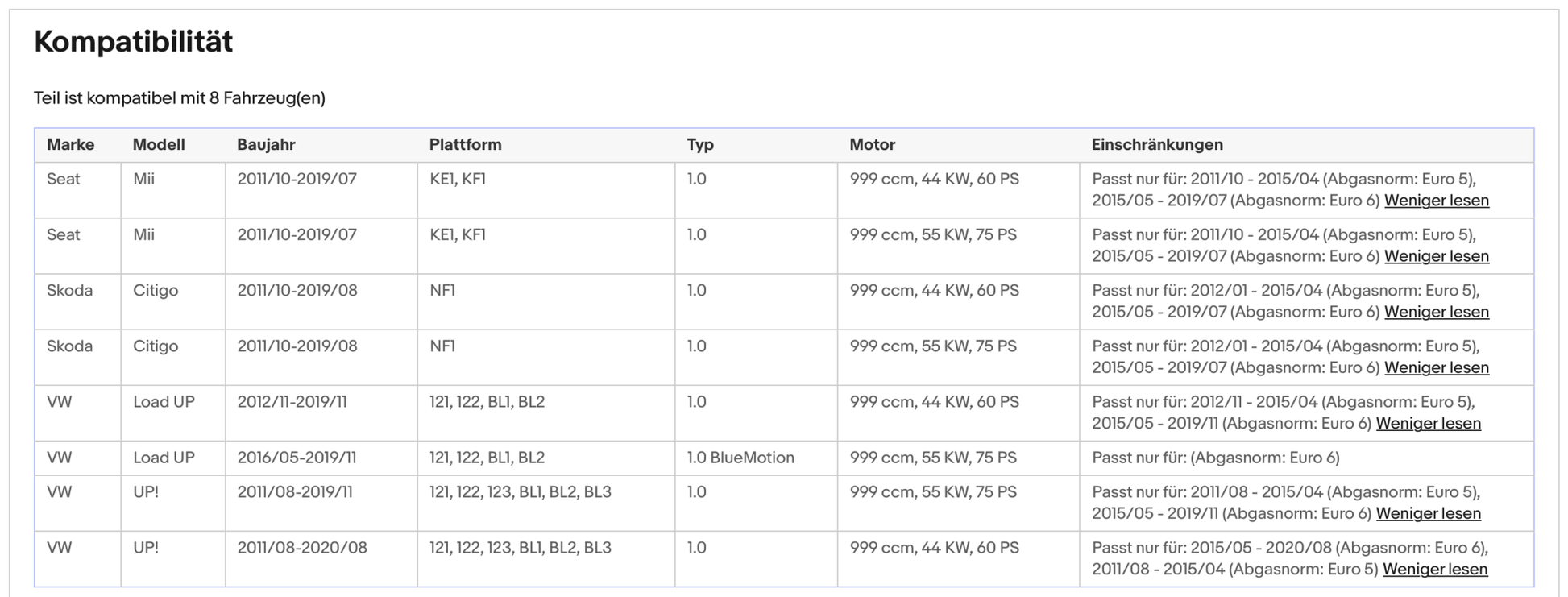Click the Plattform column header
This screenshot has height=597, width=1568.
465,145
